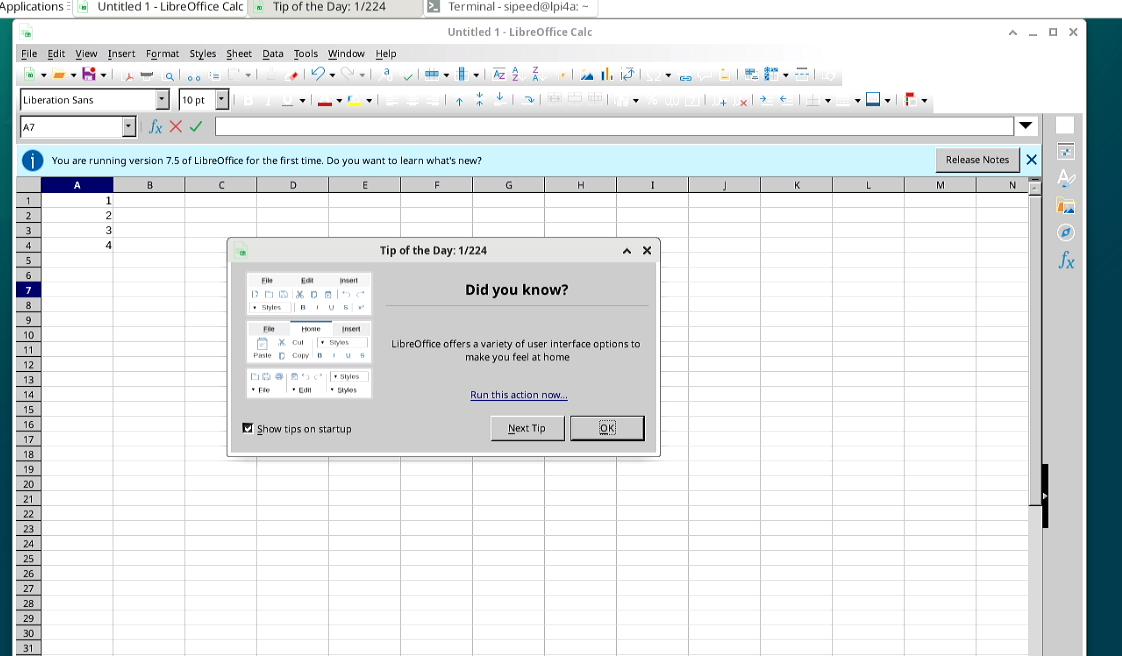
Task: Click the yellow Background Color swatch
Action: pyautogui.click(x=354, y=101)
